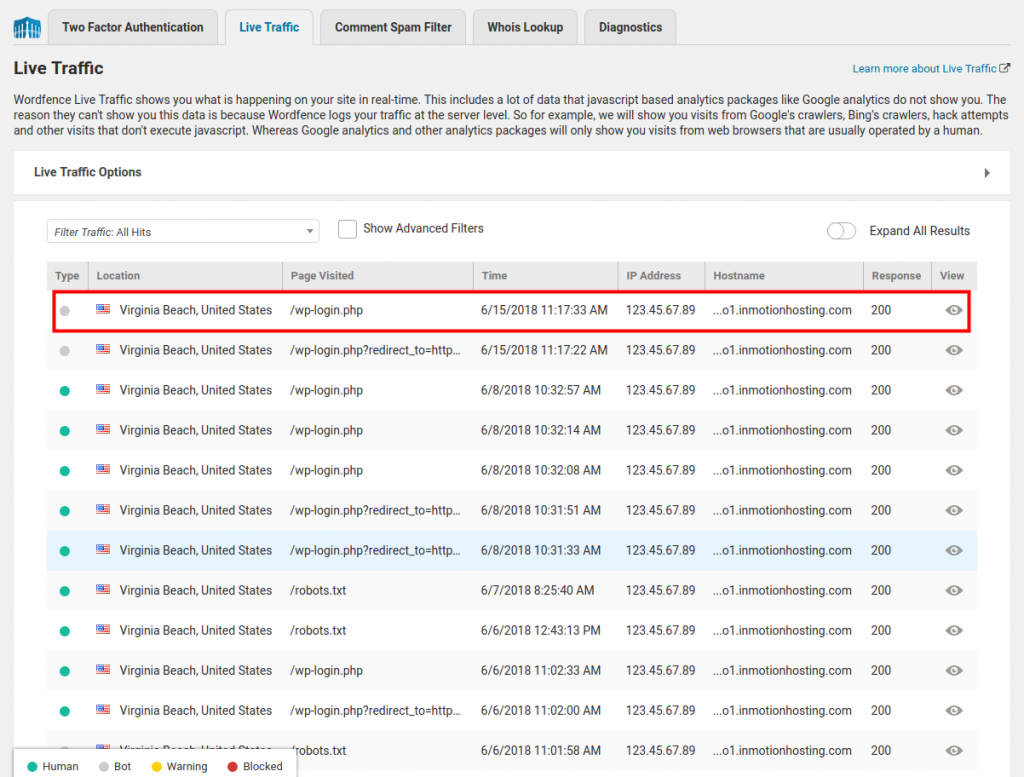Viewport: 1024px width, 777px height.
Task: Open the Whois Lookup tab
Action: [x=525, y=27]
